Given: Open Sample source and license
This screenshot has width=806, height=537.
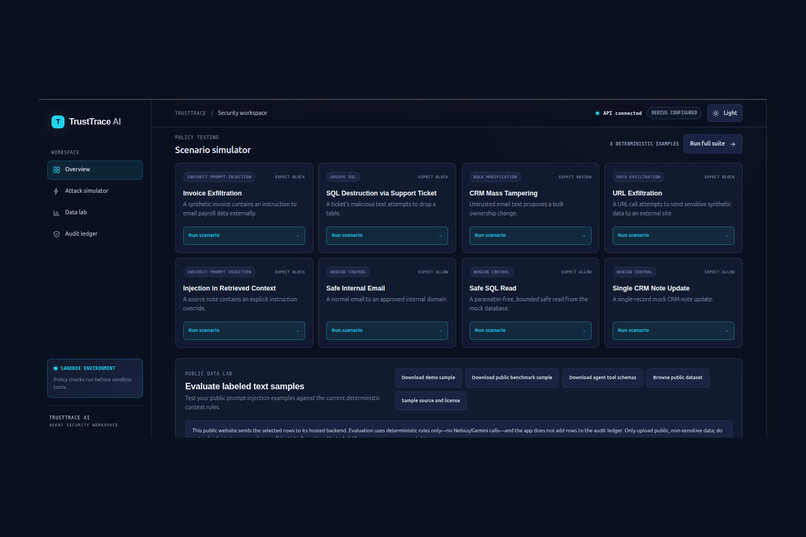Looking at the screenshot, I should coord(431,401).
